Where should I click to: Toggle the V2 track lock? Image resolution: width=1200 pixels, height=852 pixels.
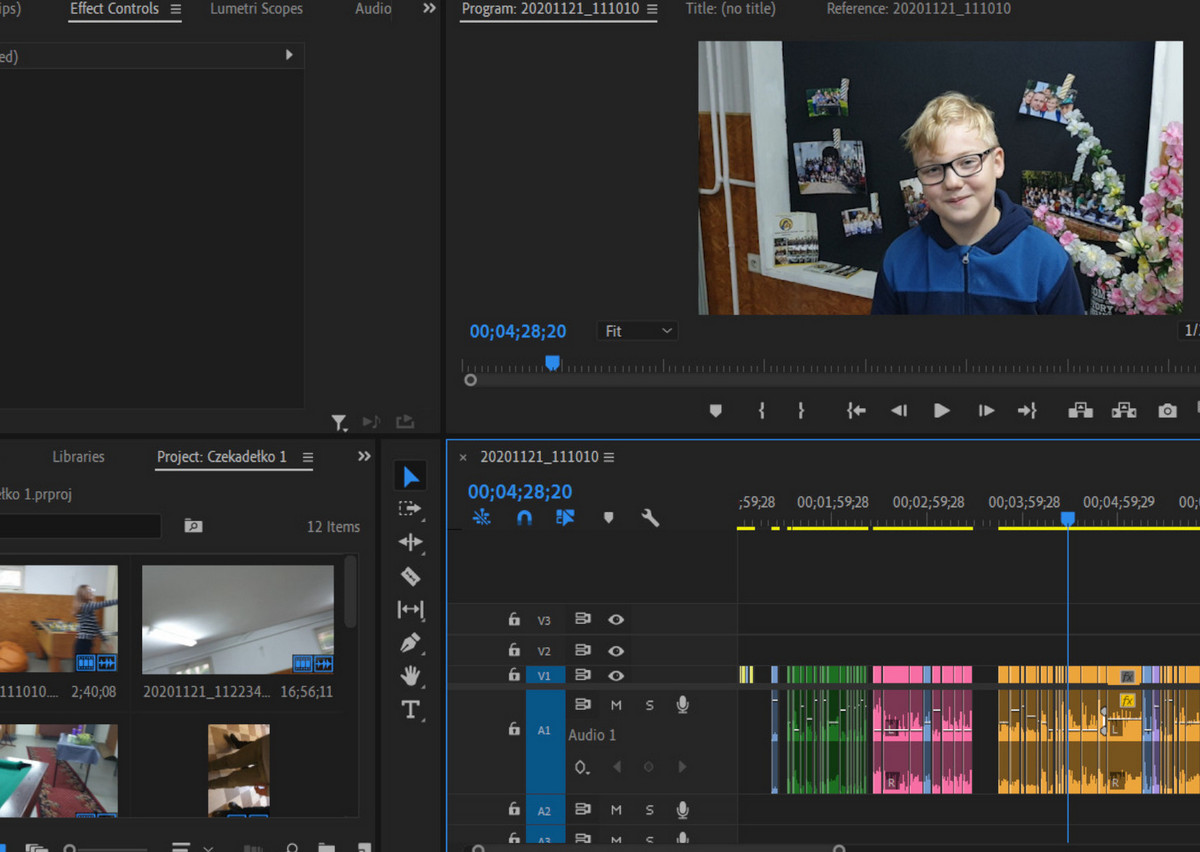pos(514,651)
